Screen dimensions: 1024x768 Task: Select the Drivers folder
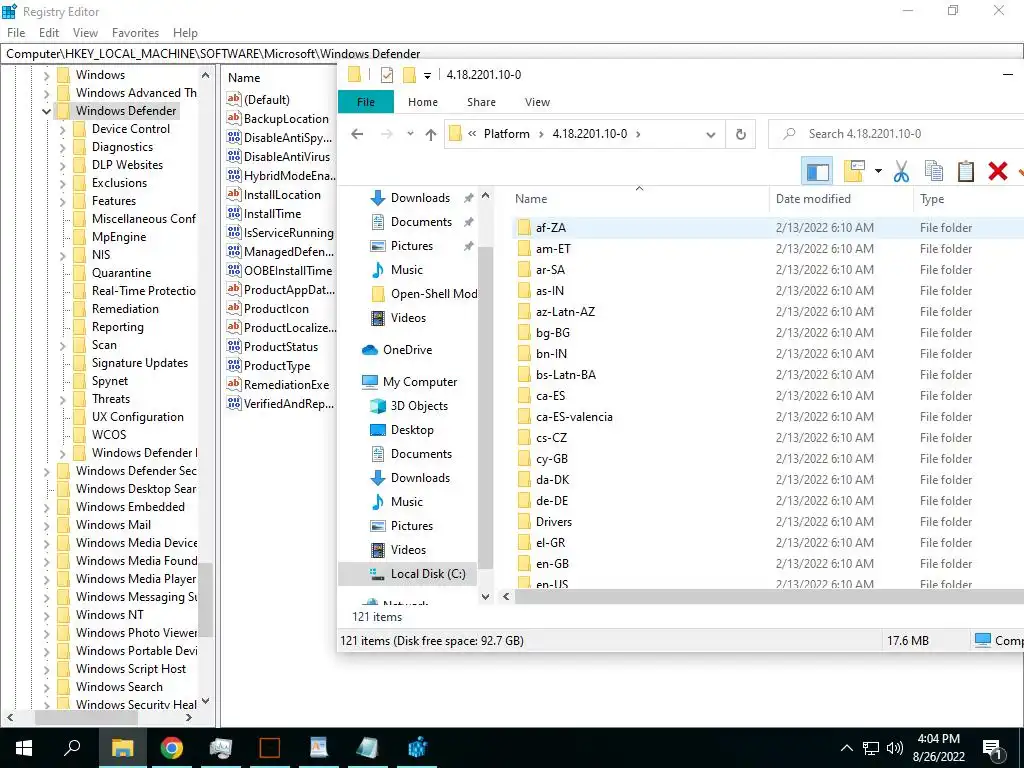[x=554, y=522]
